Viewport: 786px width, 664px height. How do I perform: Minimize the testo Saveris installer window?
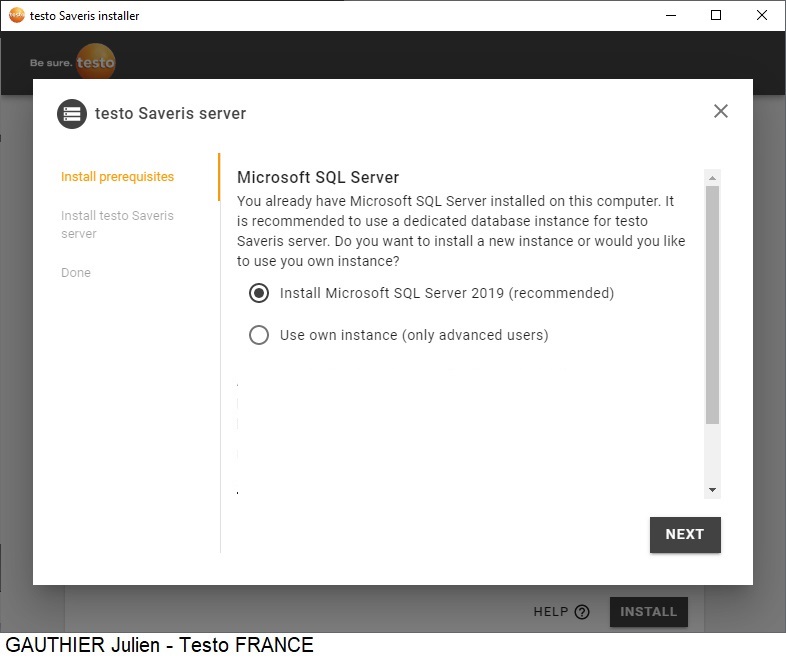[671, 16]
